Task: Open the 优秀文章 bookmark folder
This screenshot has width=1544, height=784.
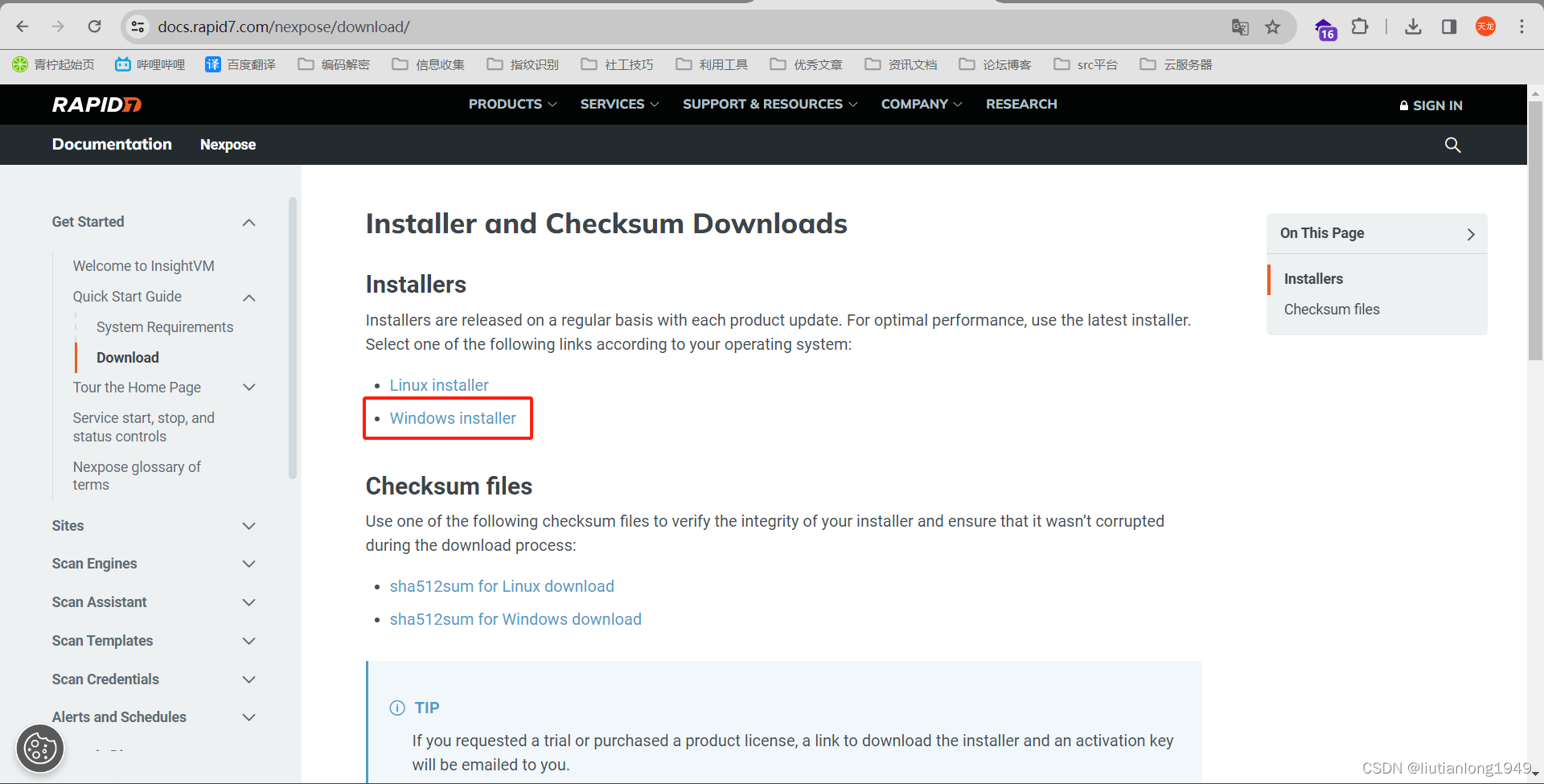Action: tap(807, 64)
